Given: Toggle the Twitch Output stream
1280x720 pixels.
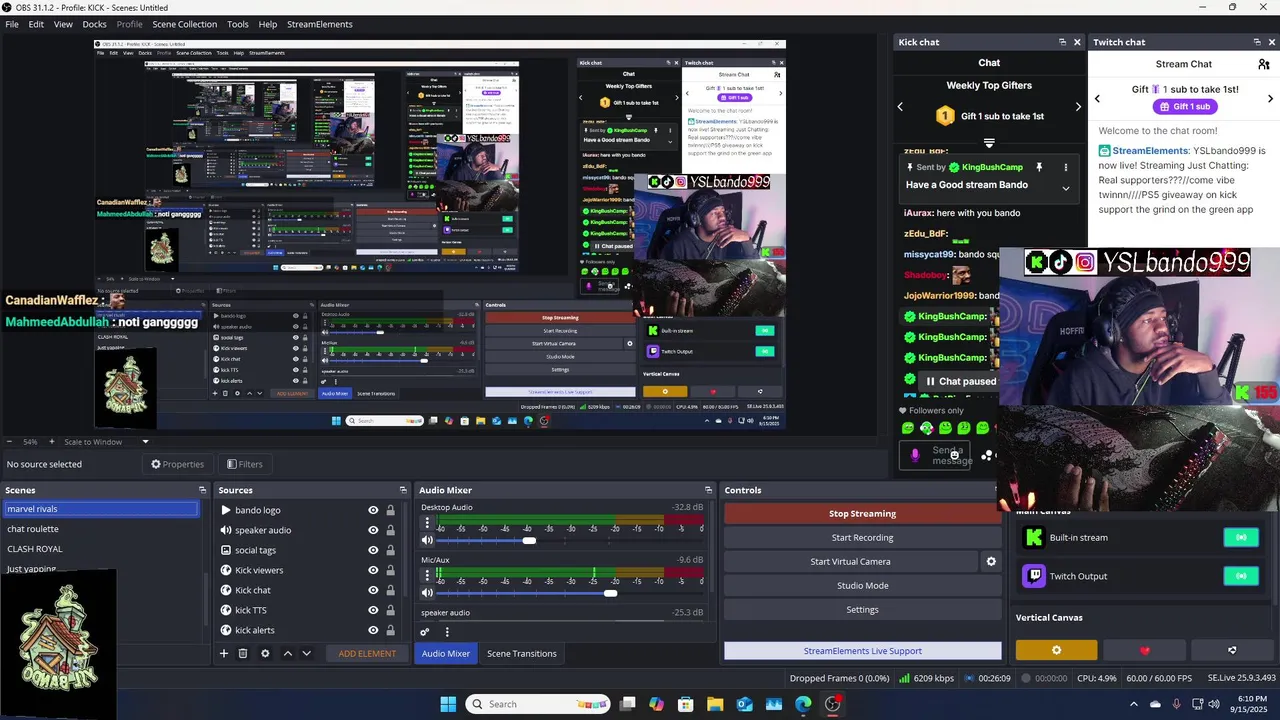Looking at the screenshot, I should tap(1241, 576).
